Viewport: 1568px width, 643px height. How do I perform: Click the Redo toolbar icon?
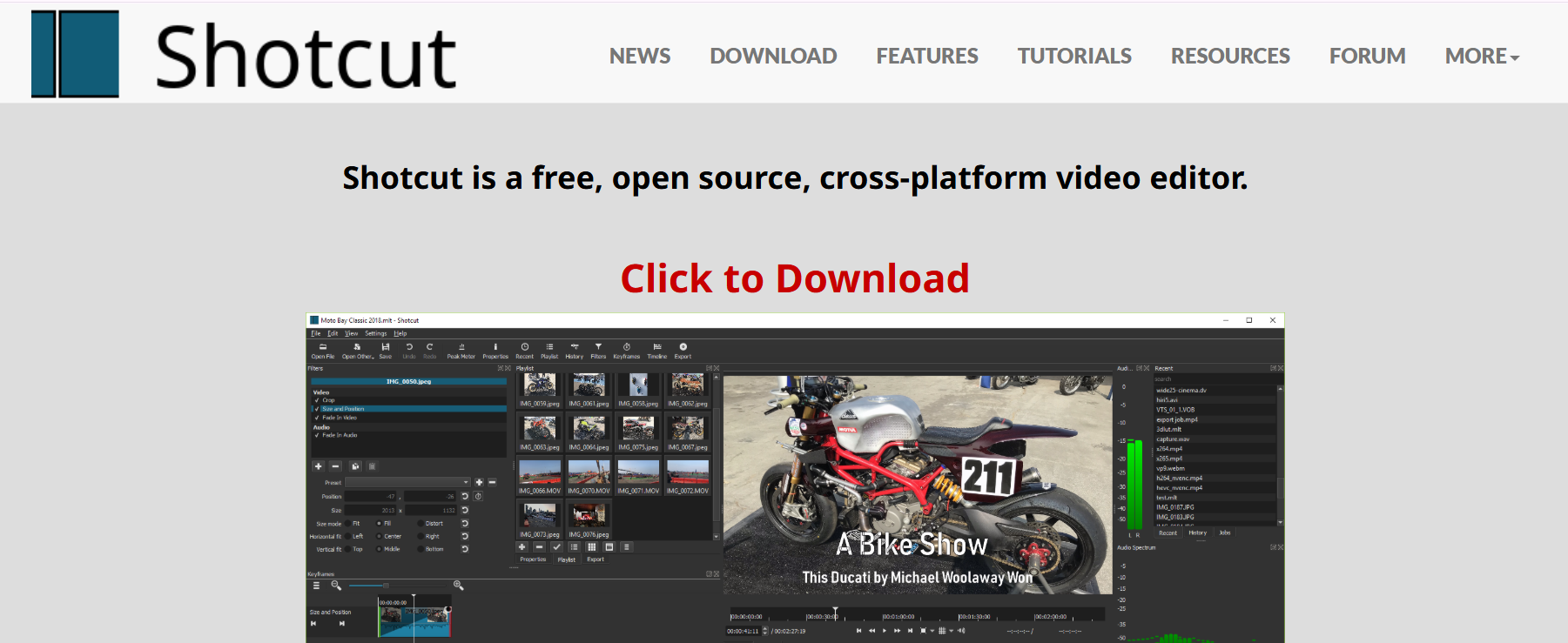(429, 351)
